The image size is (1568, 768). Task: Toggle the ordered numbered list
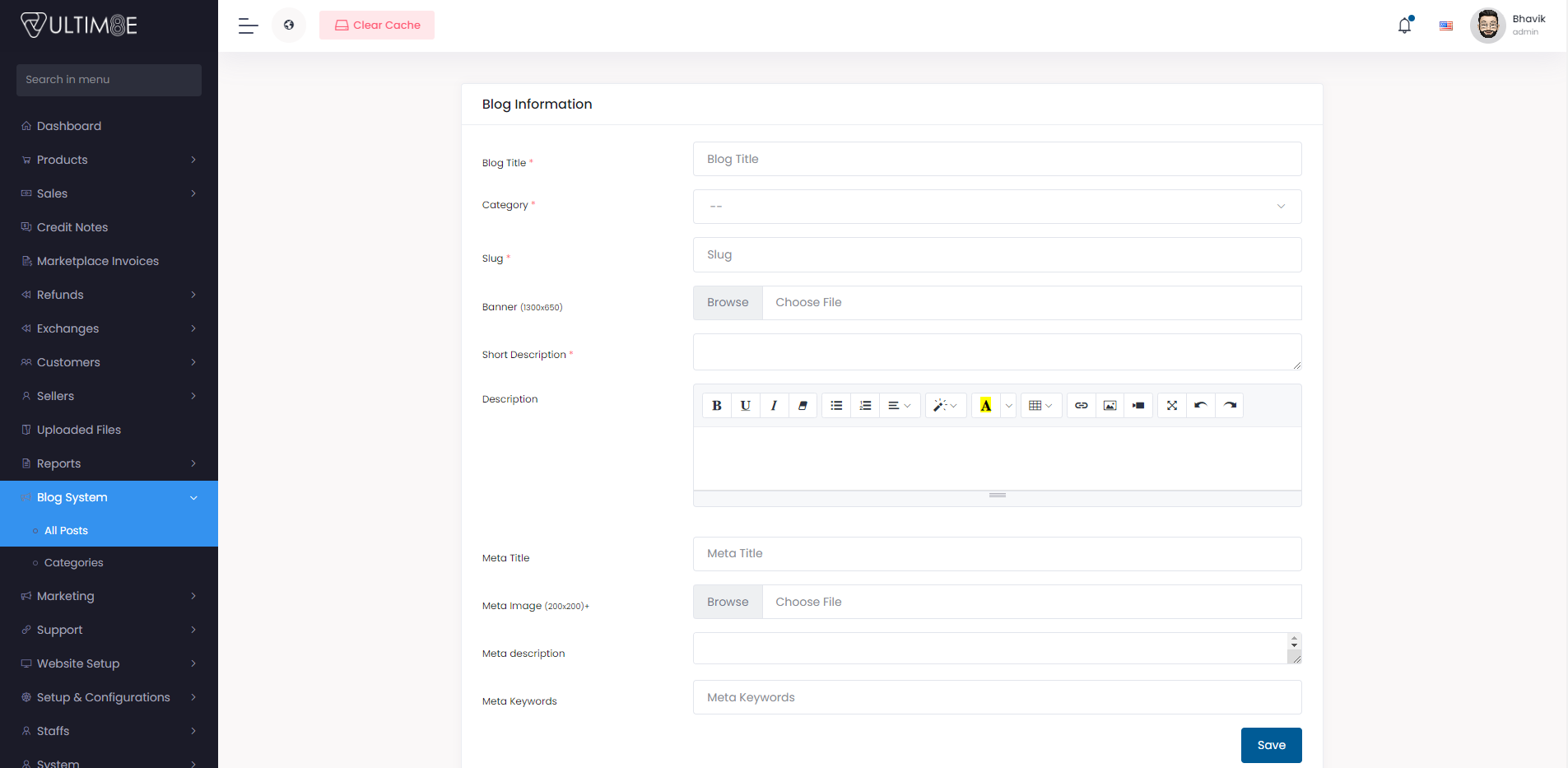(x=865, y=406)
